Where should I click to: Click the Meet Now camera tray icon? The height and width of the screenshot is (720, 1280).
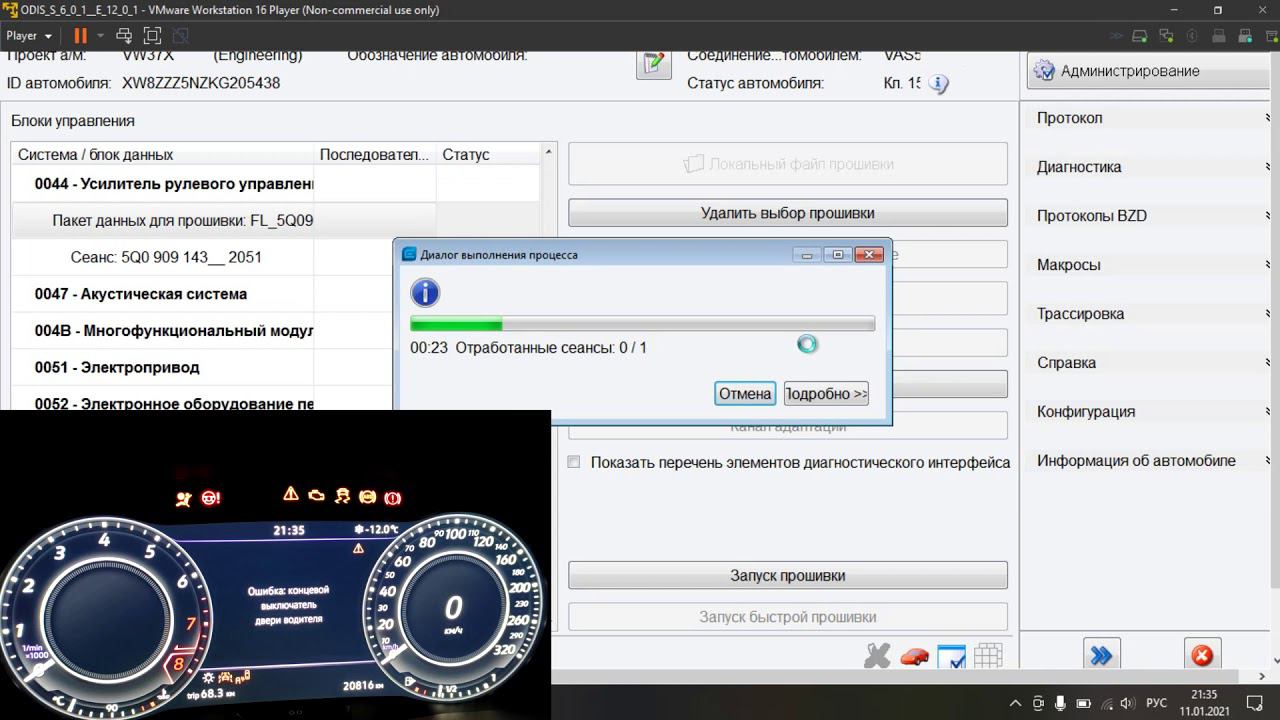1038,703
